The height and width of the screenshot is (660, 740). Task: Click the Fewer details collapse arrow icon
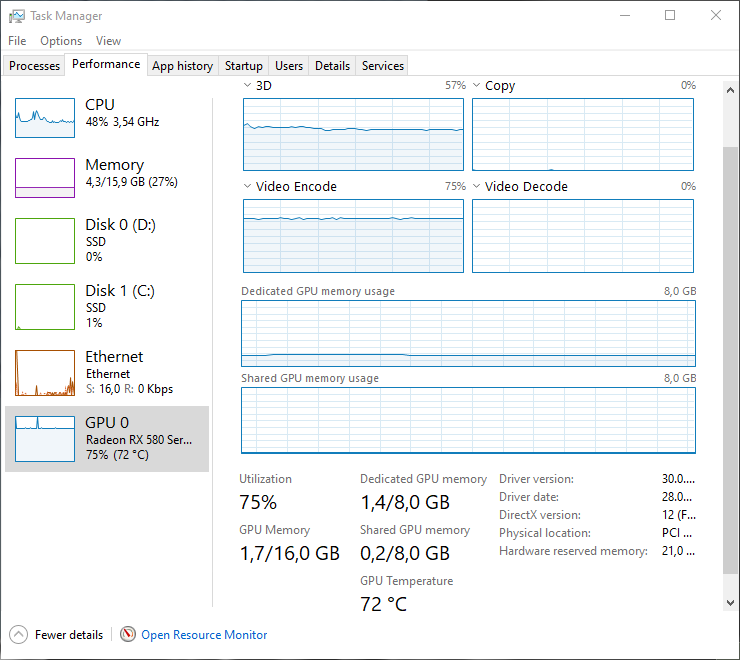[18, 635]
